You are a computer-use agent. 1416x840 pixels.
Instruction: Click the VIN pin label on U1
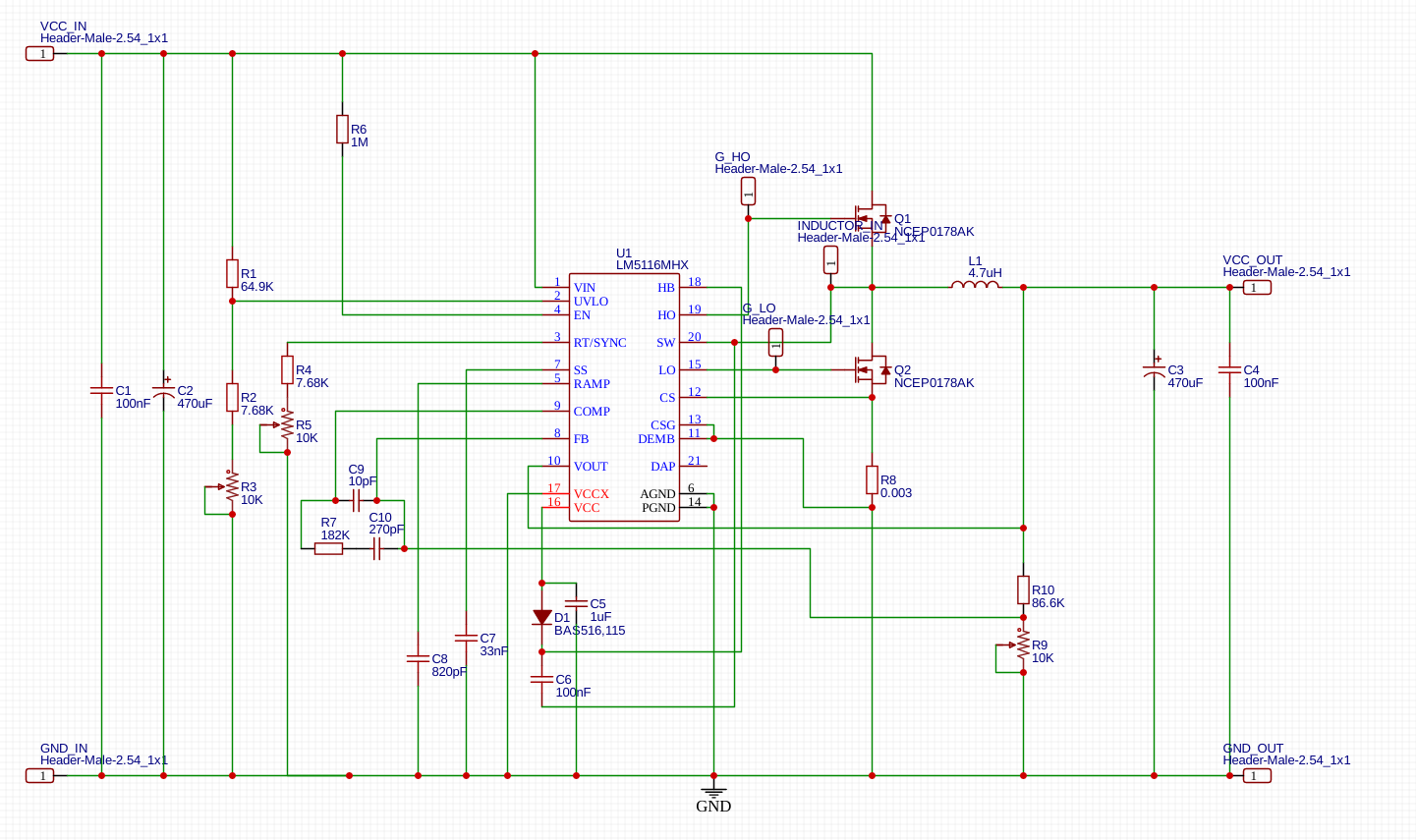click(585, 288)
